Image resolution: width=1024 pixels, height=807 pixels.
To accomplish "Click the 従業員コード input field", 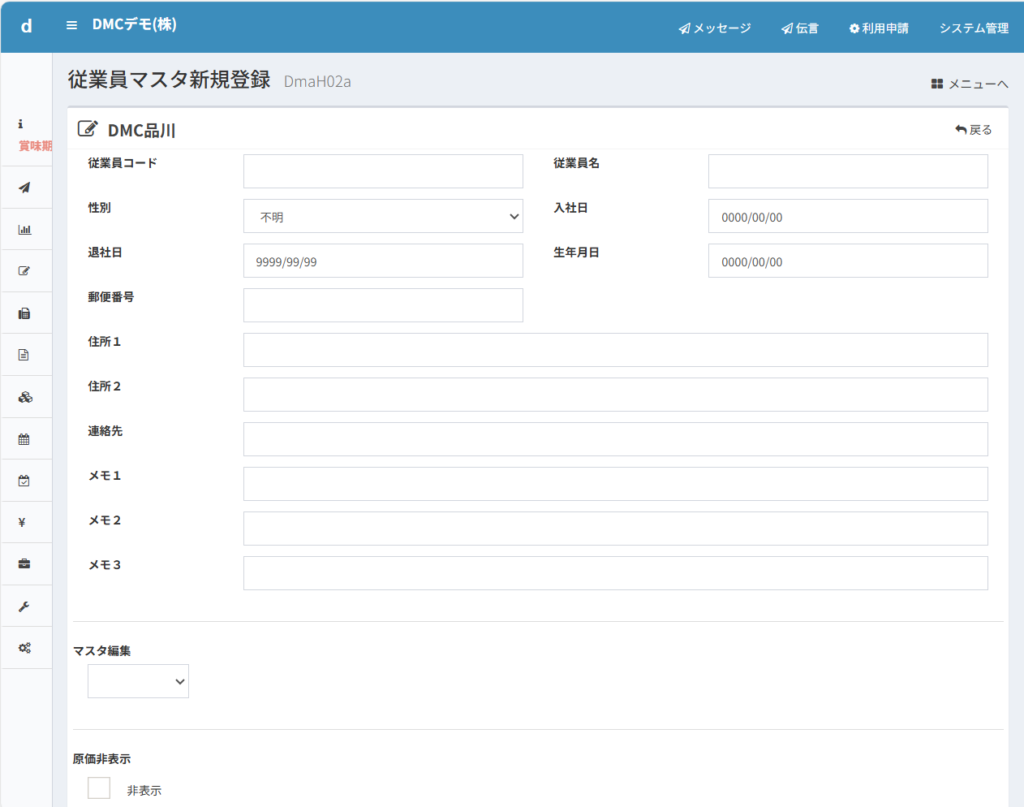I will coord(383,171).
